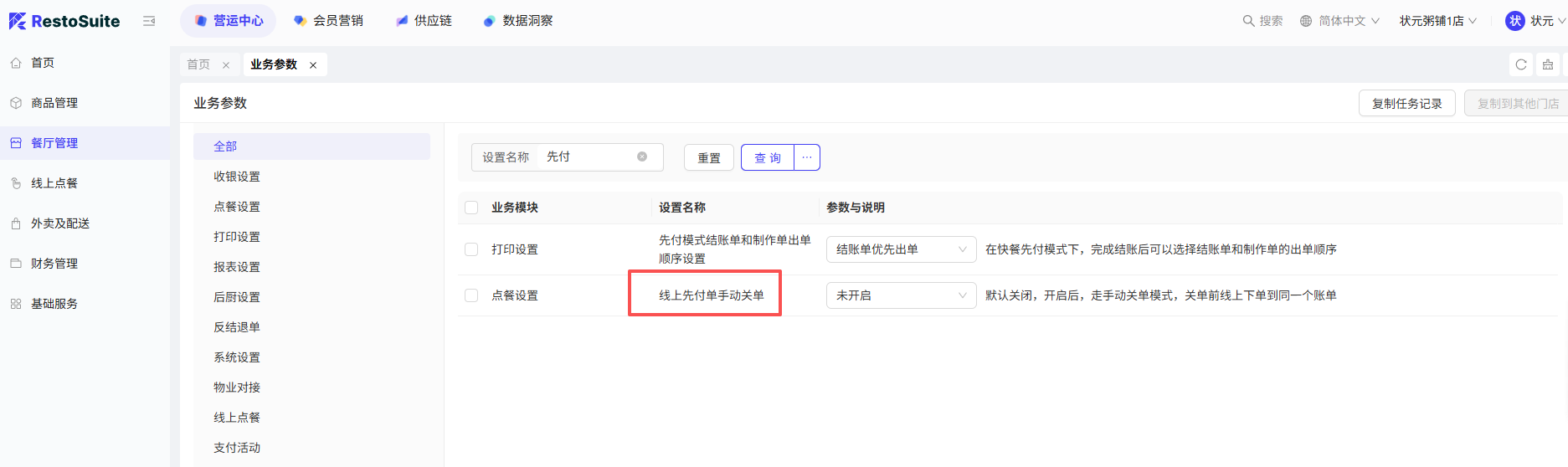Click the 复制任务记录 button
Viewport: 1568px width, 467px height.
click(1406, 104)
